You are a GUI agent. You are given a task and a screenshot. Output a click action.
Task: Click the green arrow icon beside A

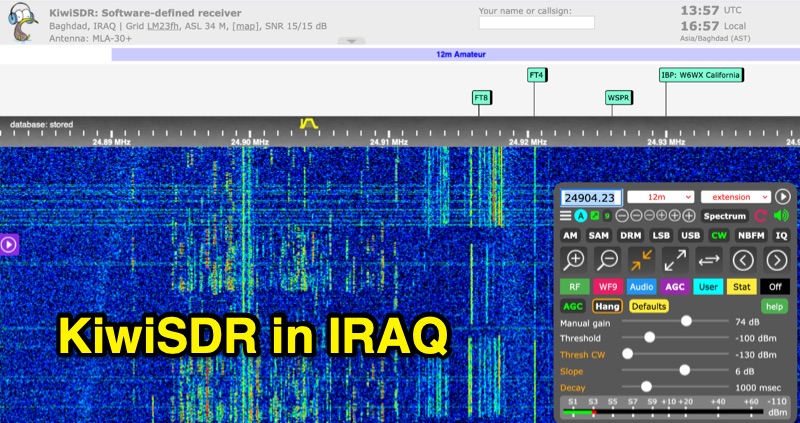coord(595,216)
